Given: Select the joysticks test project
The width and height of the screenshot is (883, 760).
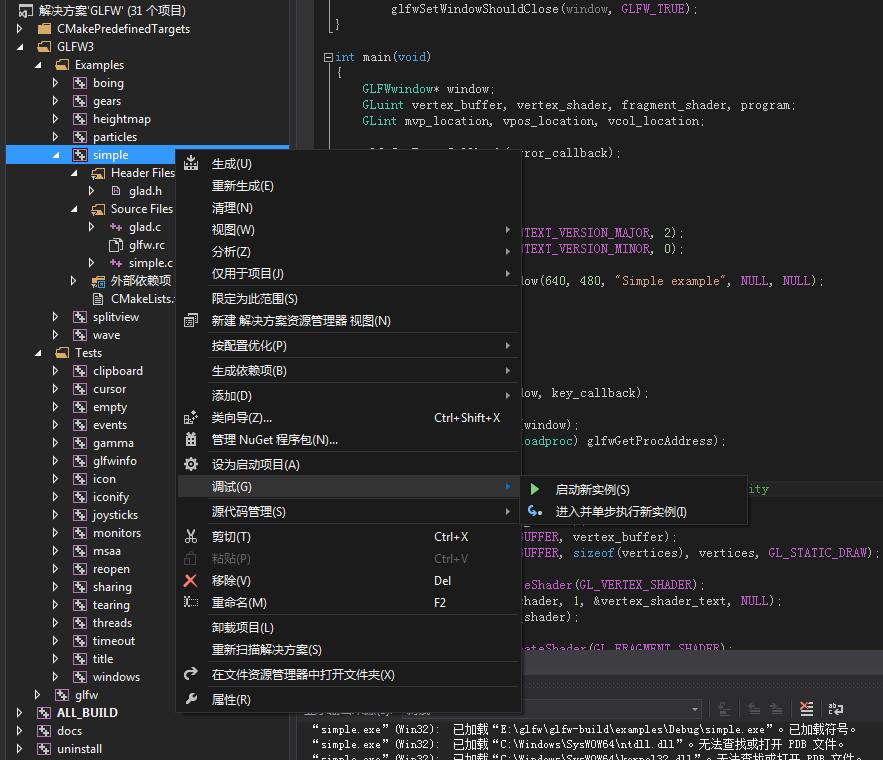Looking at the screenshot, I should (x=115, y=515).
